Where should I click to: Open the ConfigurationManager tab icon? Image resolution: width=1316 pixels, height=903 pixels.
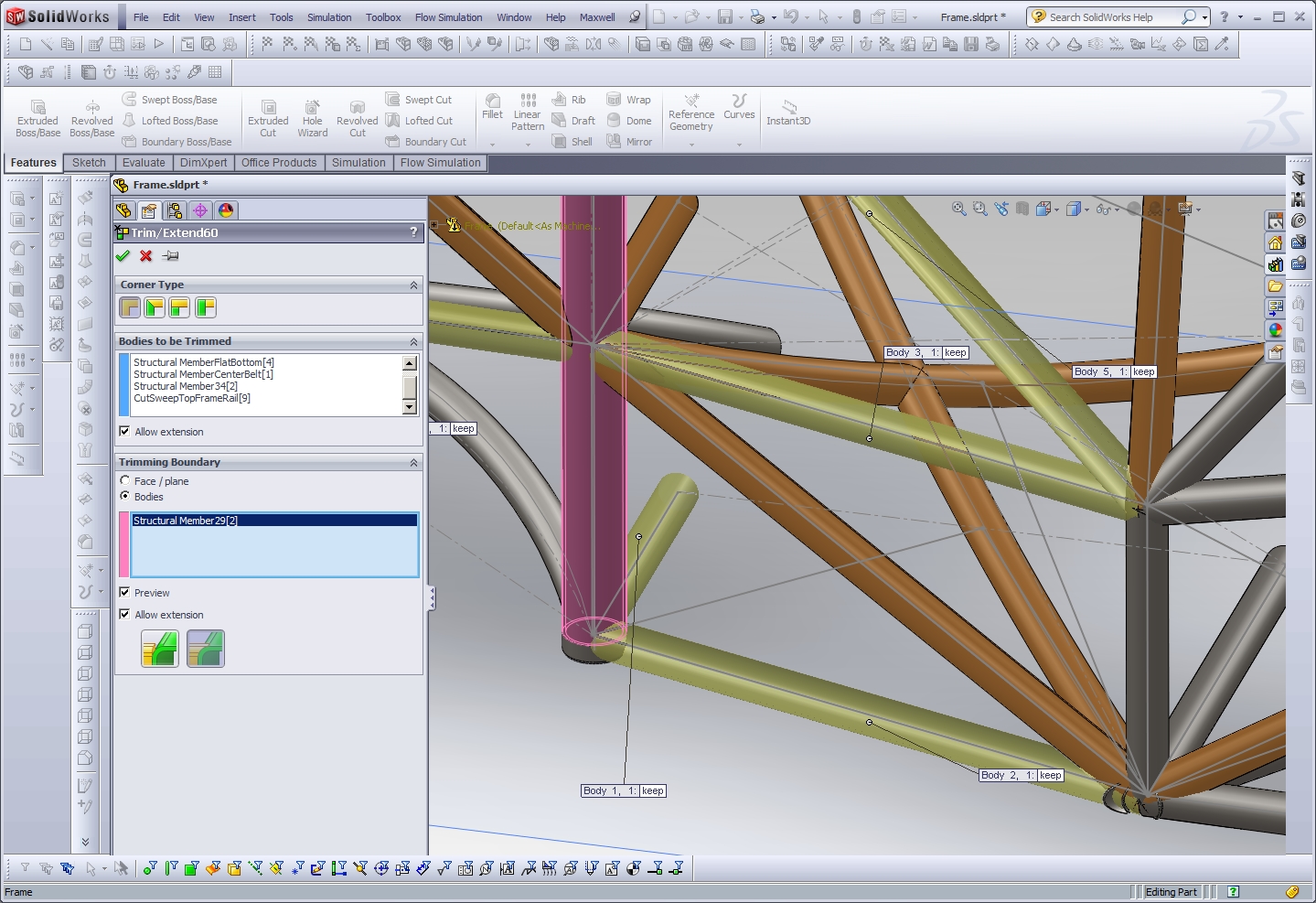point(174,210)
